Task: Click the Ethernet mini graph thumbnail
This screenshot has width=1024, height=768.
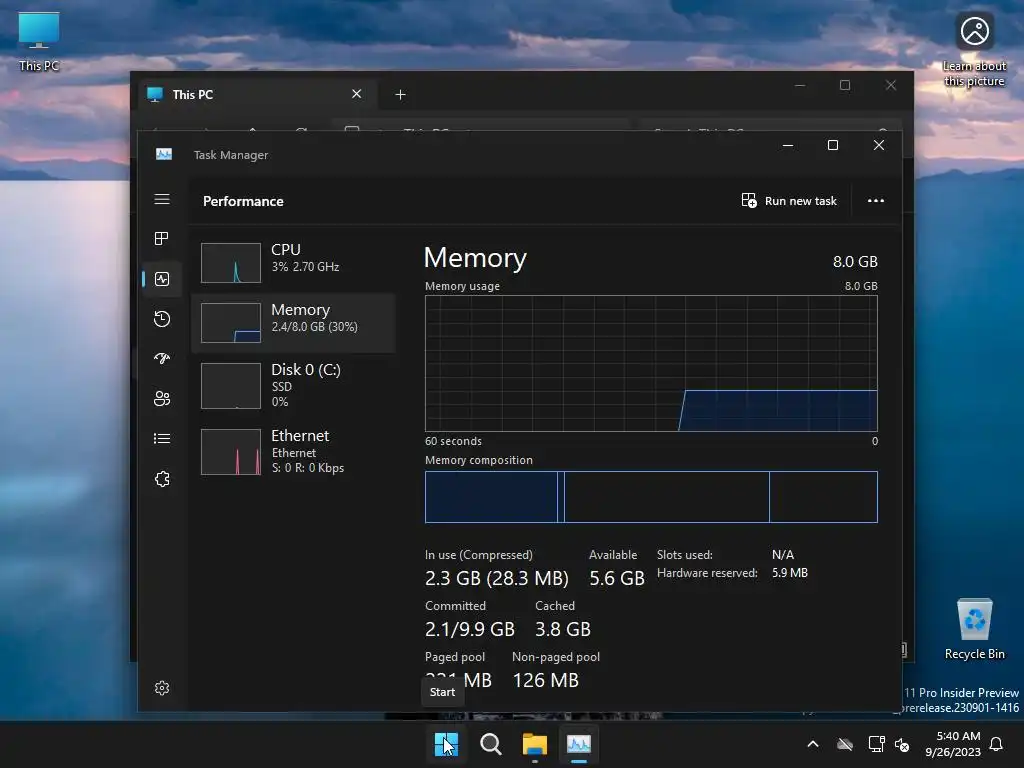Action: coord(231,452)
